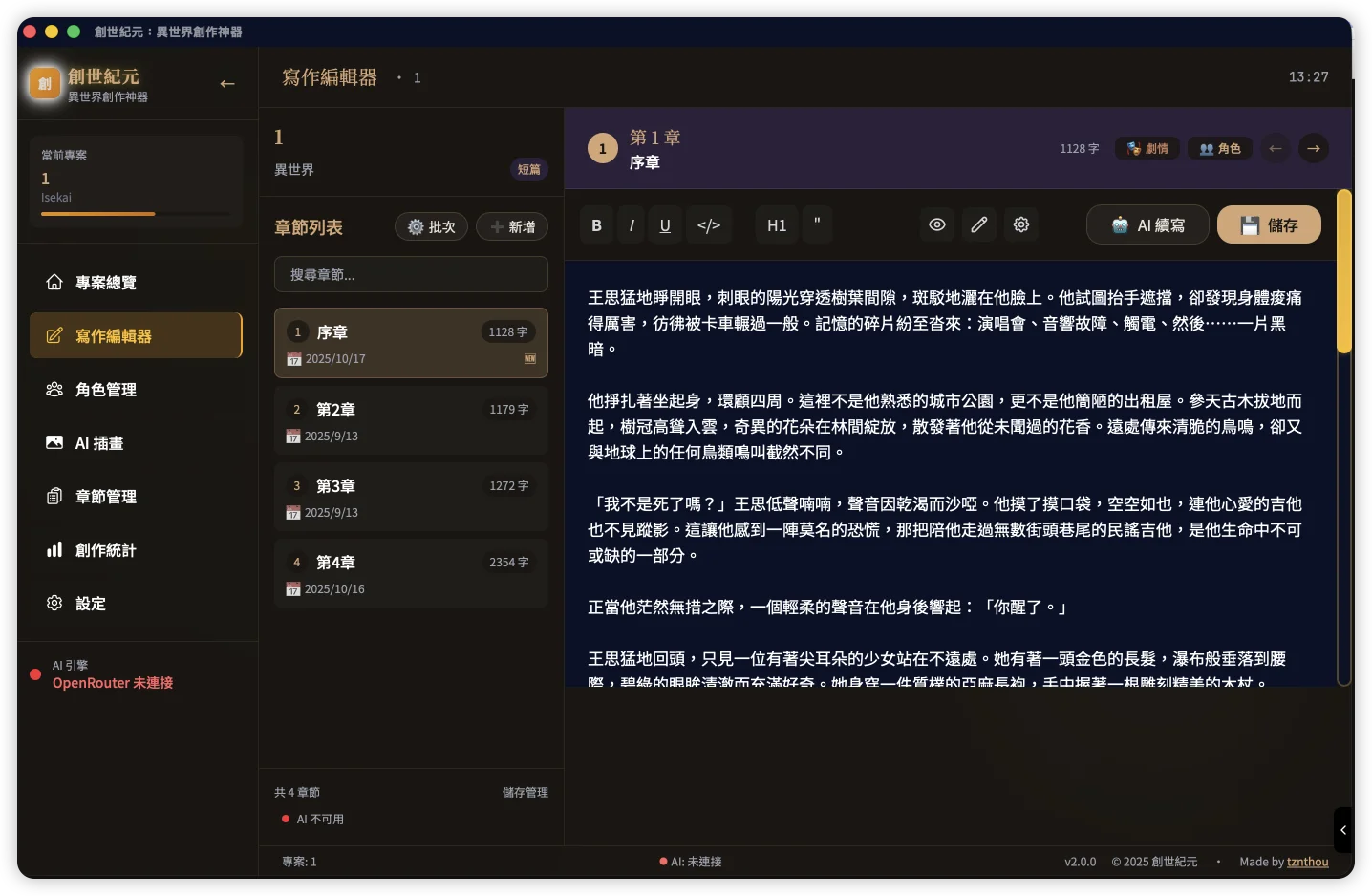Switch to 角色管理 in the sidebar
The height and width of the screenshot is (896, 1372).
[x=105, y=389]
